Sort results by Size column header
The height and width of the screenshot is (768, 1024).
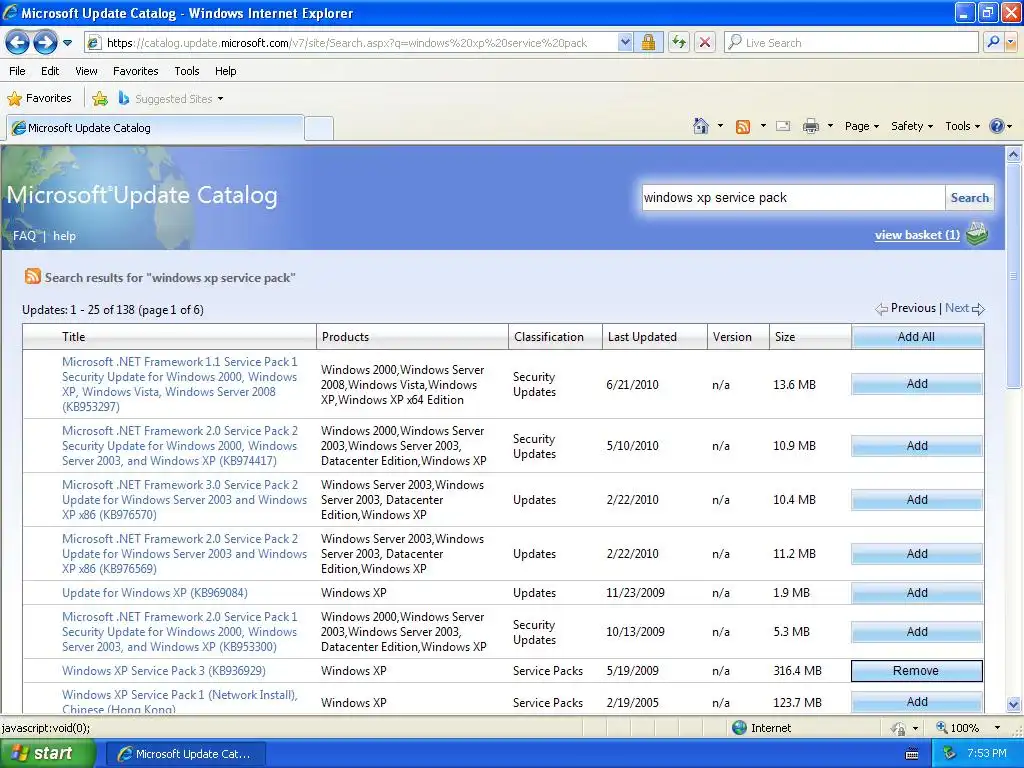pos(810,337)
